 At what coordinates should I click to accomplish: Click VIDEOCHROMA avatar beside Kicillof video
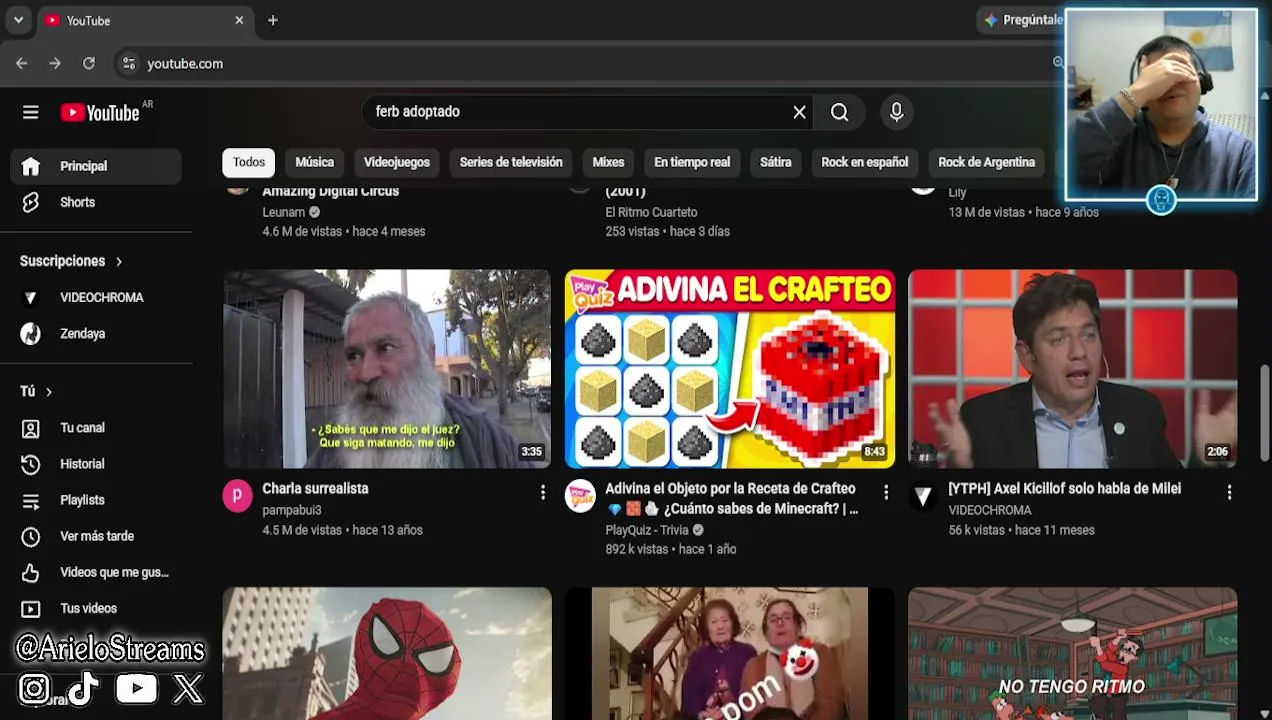pos(923,496)
